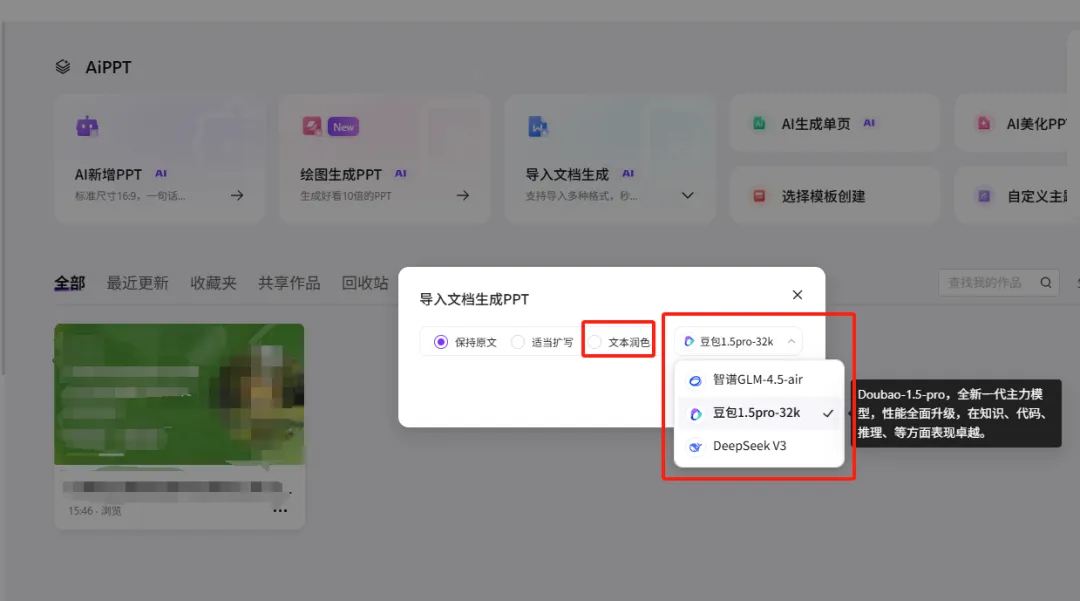
Task: Click the 智谱GLM-4.5-air model logo icon
Action: [x=696, y=381]
